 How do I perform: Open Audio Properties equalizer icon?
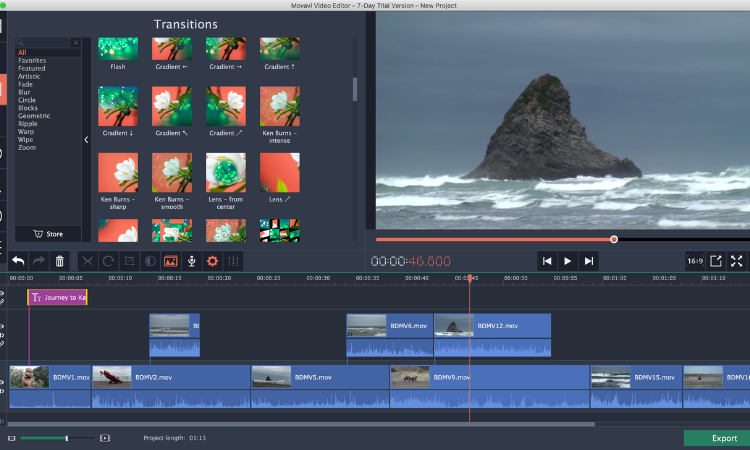pos(233,261)
